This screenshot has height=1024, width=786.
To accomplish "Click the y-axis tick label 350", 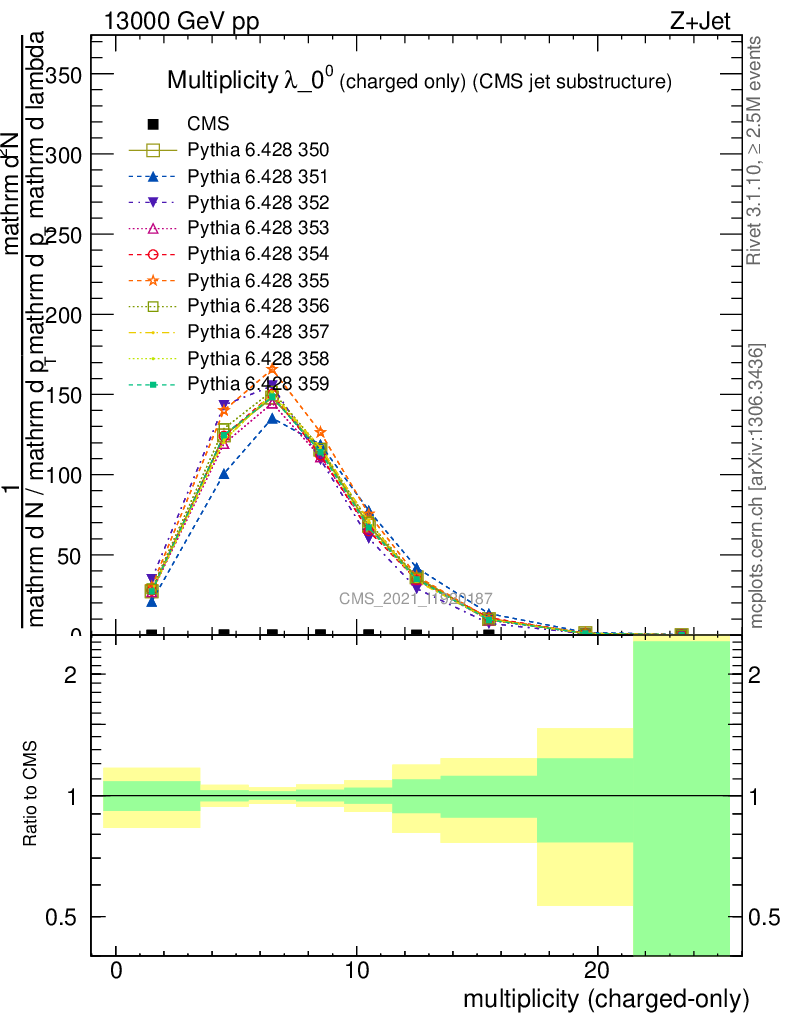I will [x=65, y=76].
